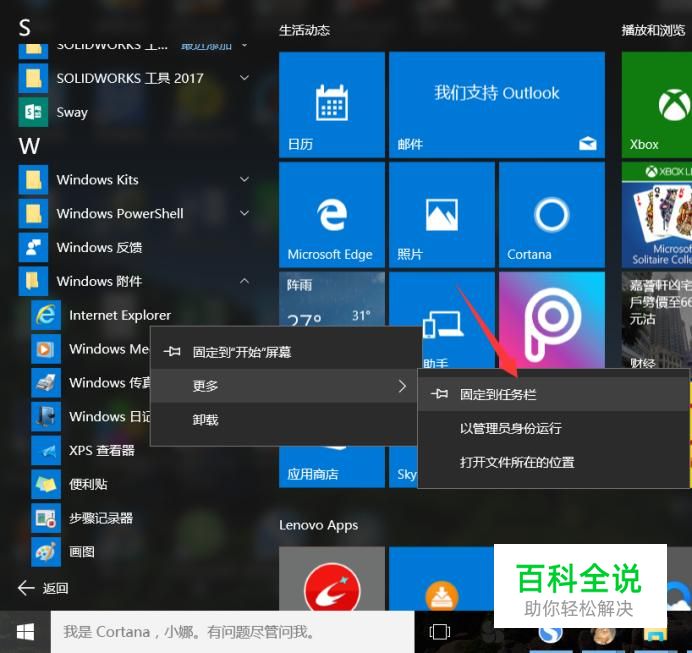The height and width of the screenshot is (653, 692).
Task: Launch the Microsoft Edge tile
Action: (x=332, y=215)
